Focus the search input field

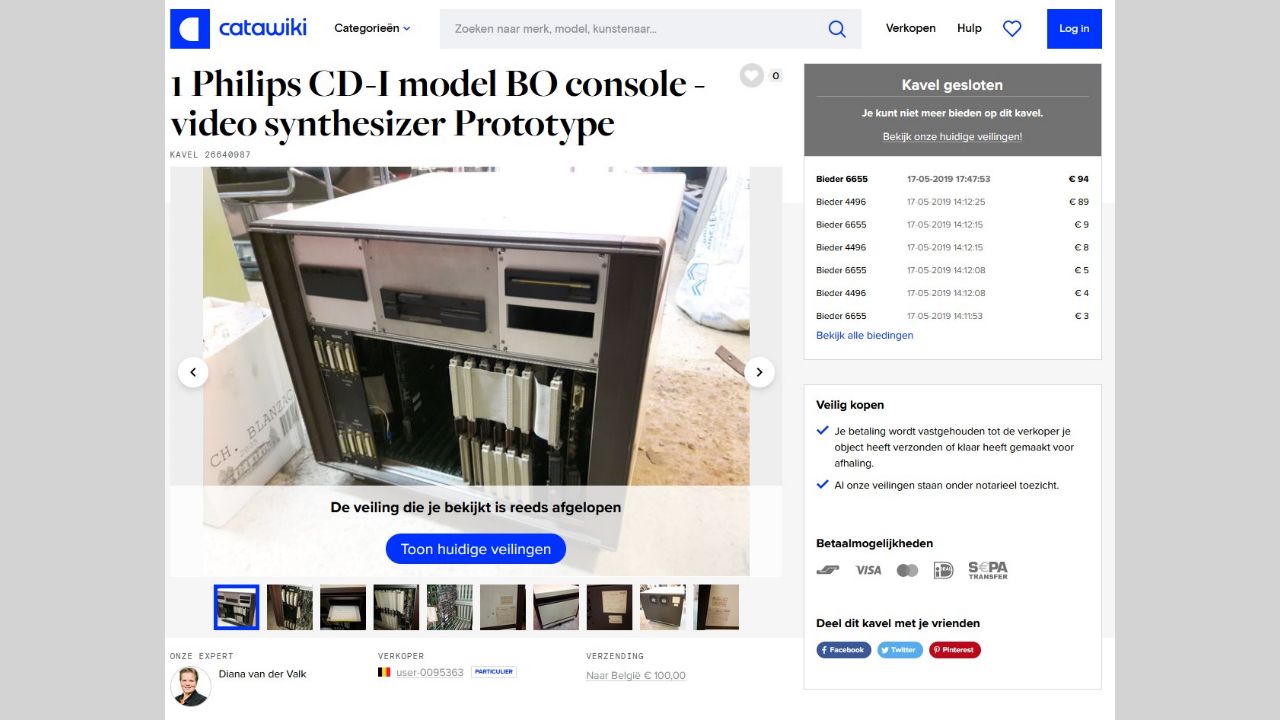[632, 29]
